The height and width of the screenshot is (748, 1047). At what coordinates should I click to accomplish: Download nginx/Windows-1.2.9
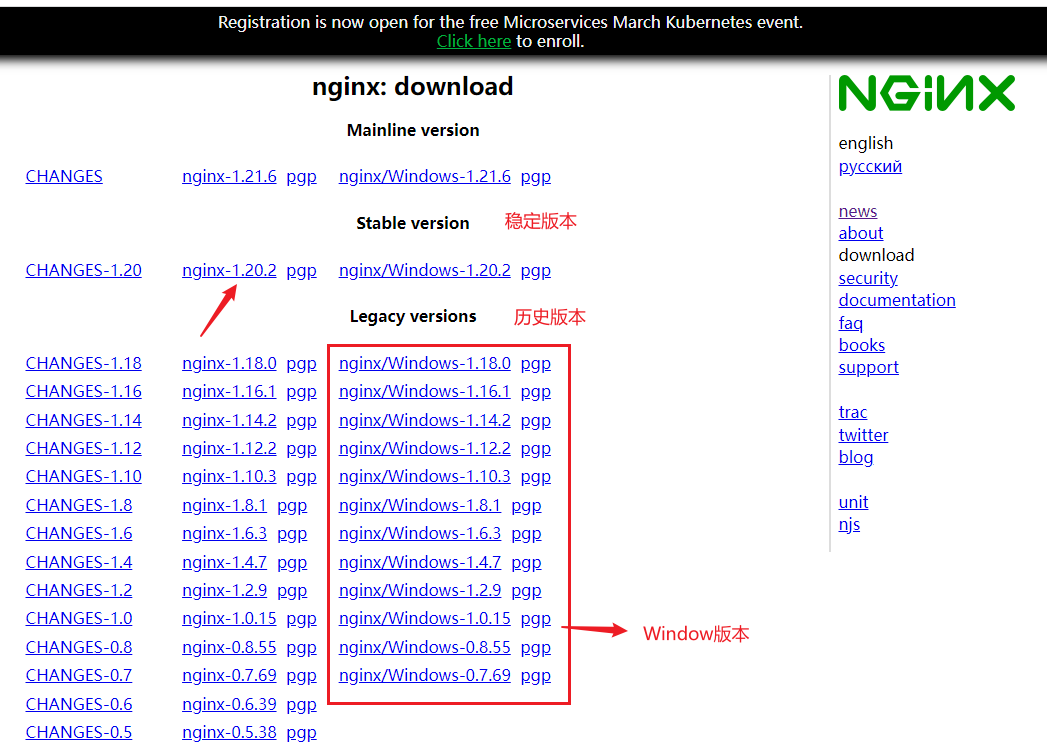pyautogui.click(x=420, y=590)
